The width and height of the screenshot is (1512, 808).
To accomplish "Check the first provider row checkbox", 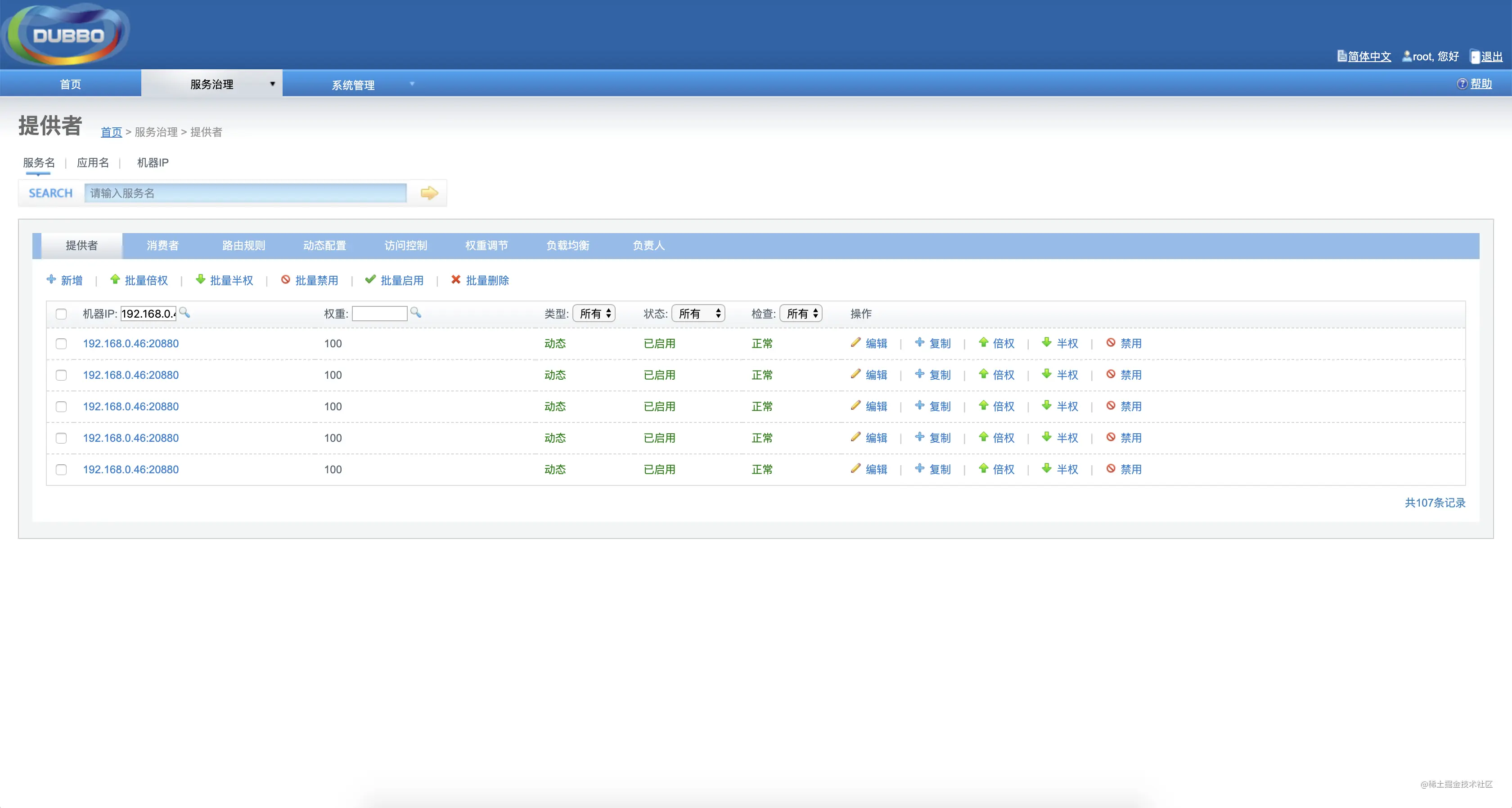I will pyautogui.click(x=61, y=344).
